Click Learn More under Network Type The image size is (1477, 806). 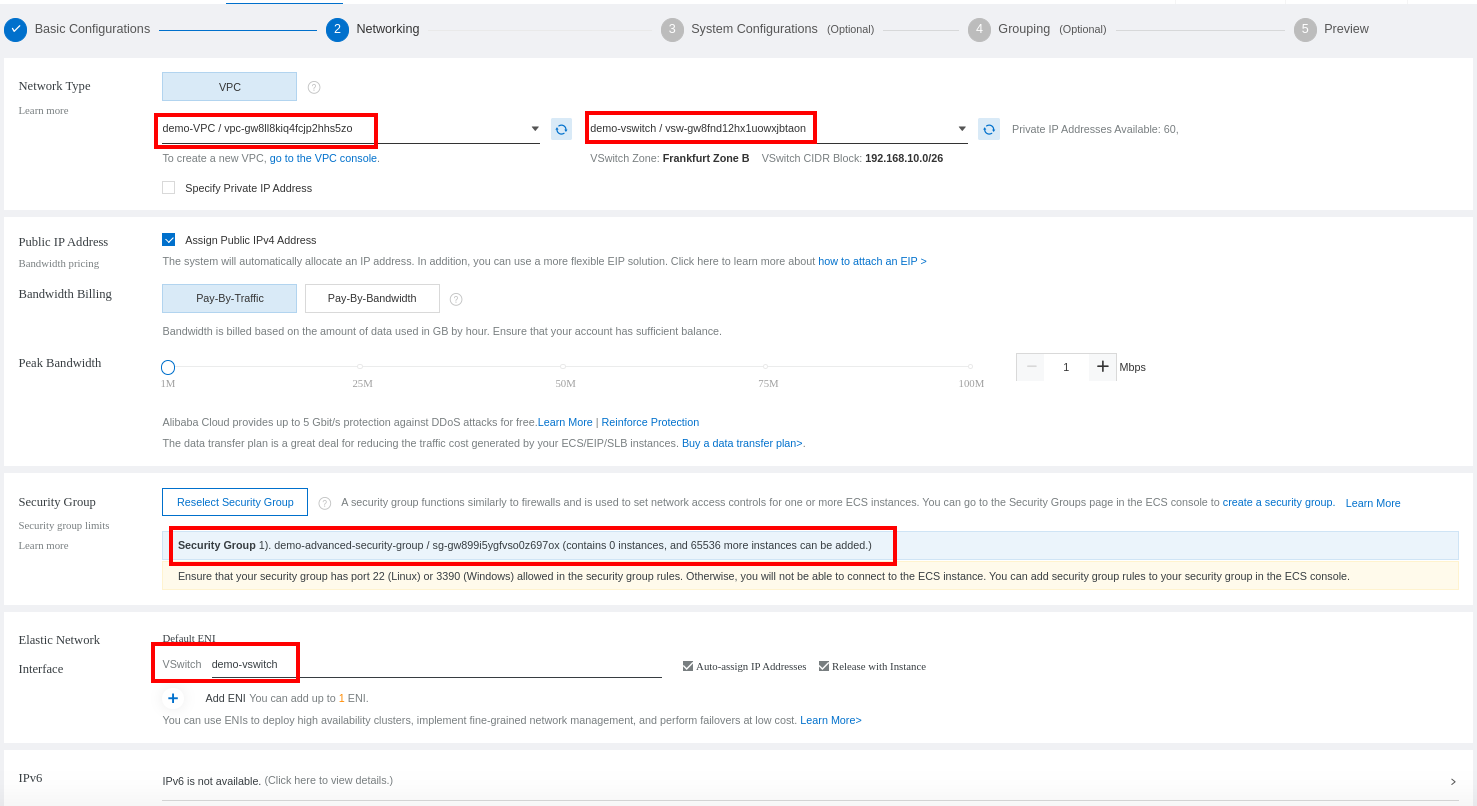coord(43,110)
